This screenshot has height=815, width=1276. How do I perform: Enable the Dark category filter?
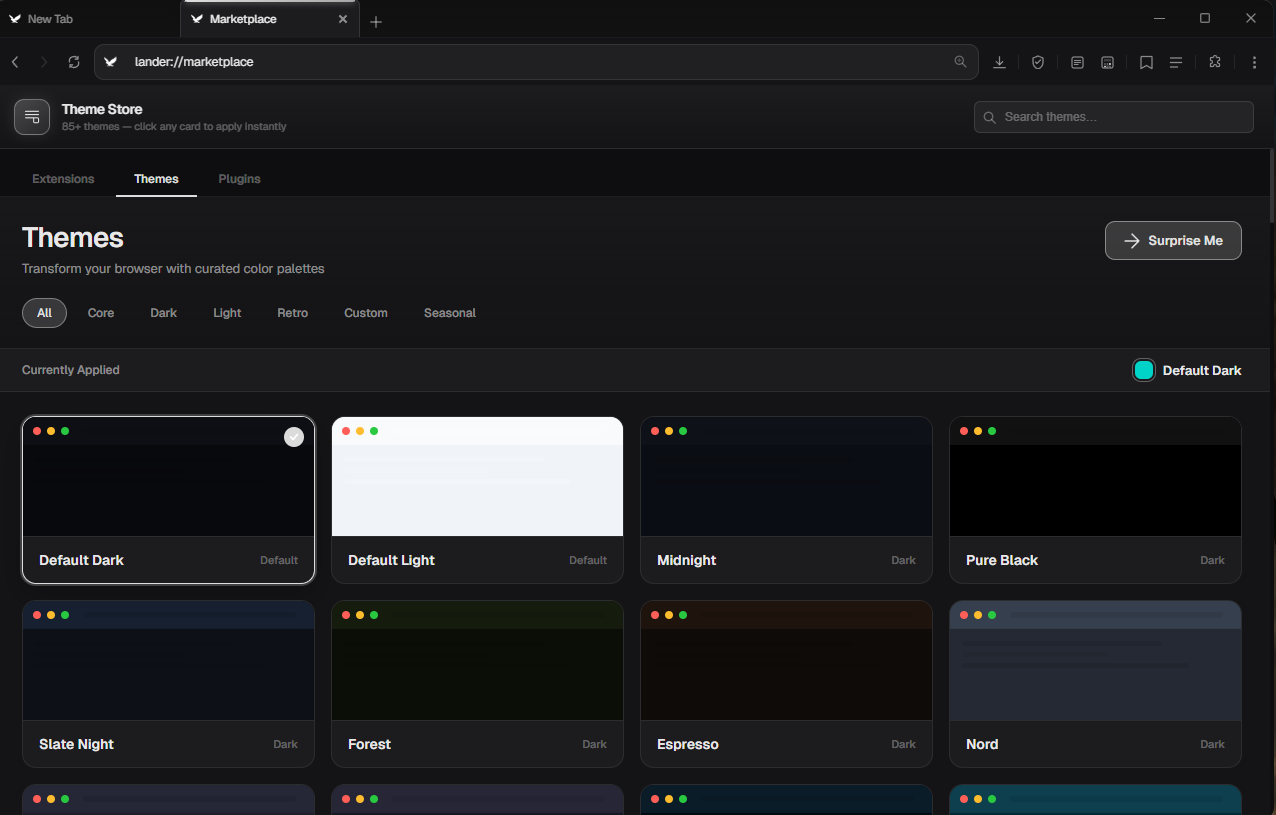pos(163,312)
